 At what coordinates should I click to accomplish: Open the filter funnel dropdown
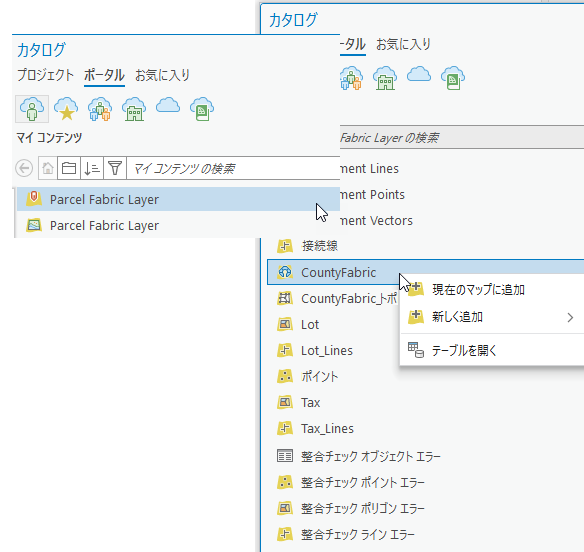coord(115,168)
